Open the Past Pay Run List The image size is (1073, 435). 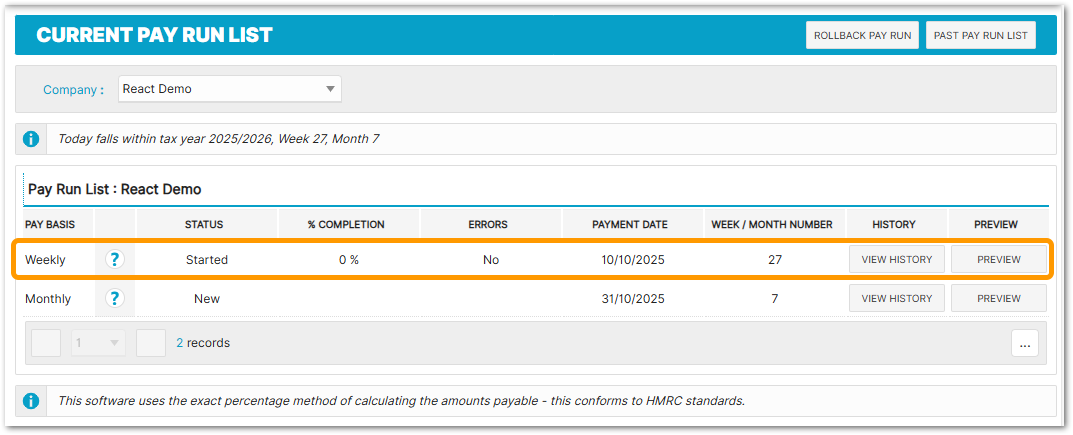(980, 35)
